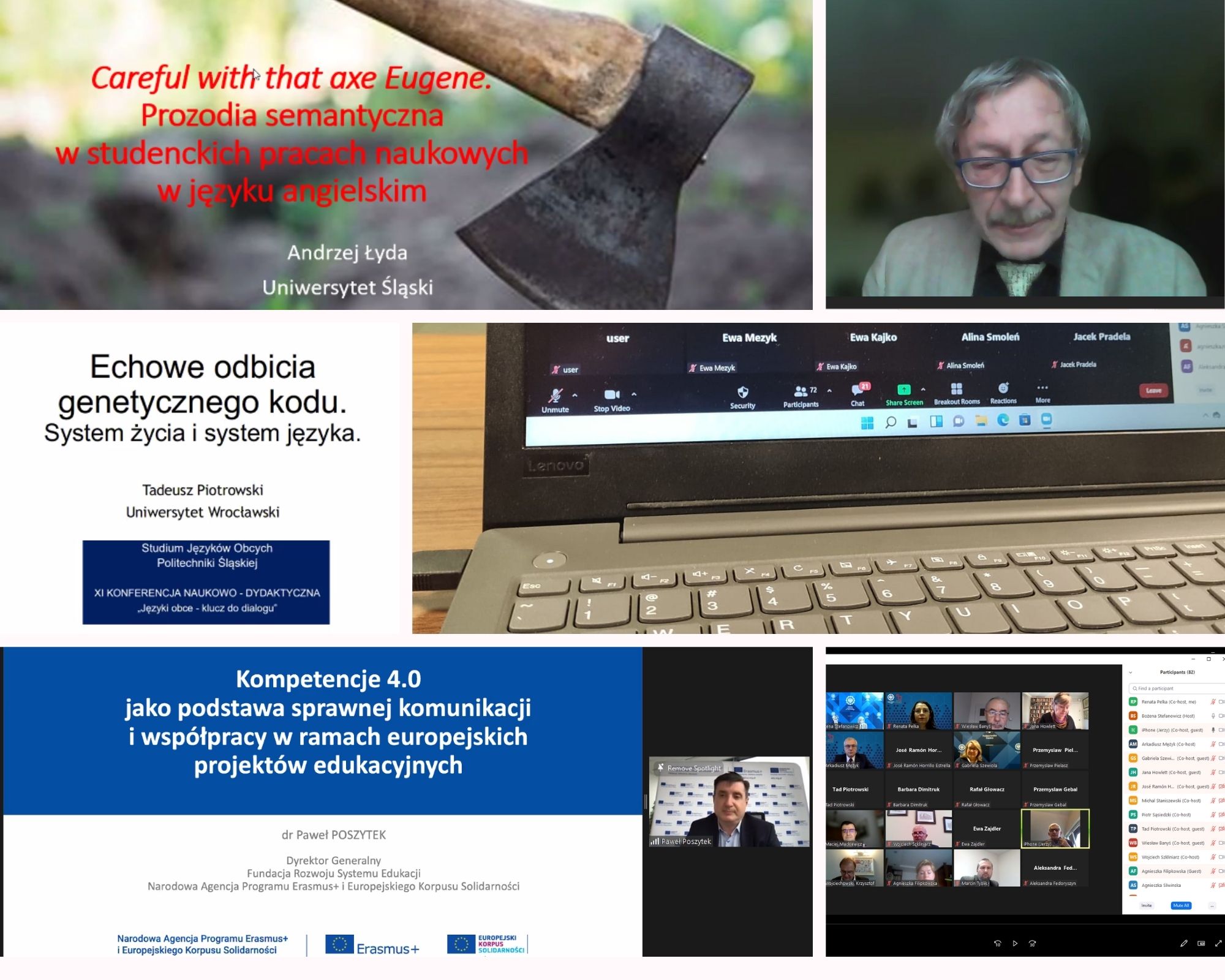Toggle mic for Renata Pełka in participants
The height and width of the screenshot is (980, 1225).
tap(1213, 702)
